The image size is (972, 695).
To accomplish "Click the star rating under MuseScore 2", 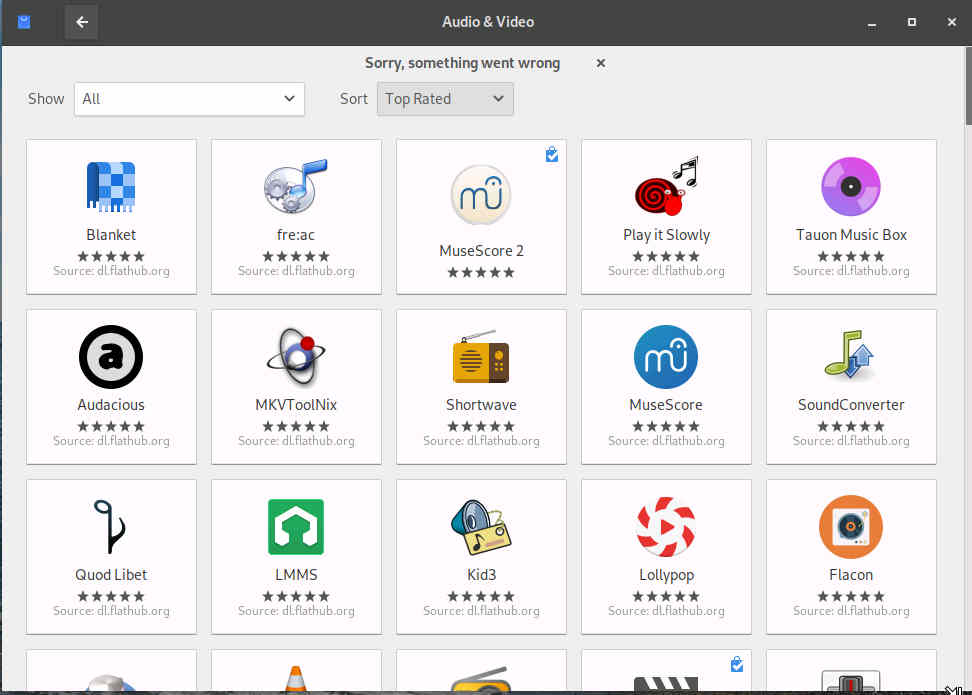I will click(481, 272).
